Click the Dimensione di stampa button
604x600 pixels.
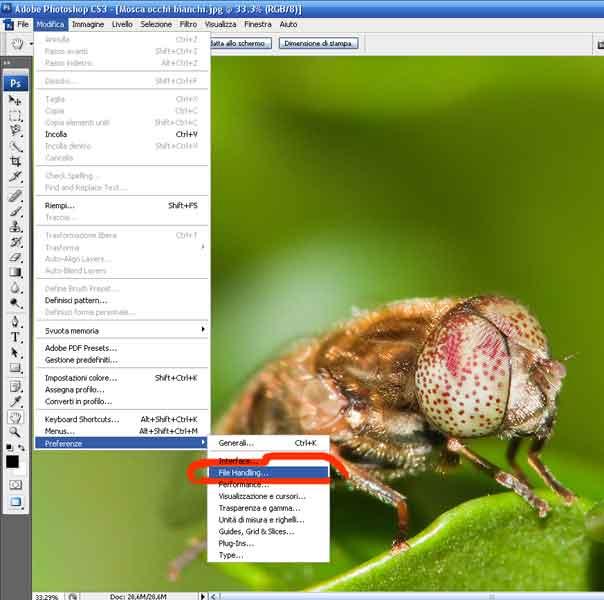click(x=318, y=44)
